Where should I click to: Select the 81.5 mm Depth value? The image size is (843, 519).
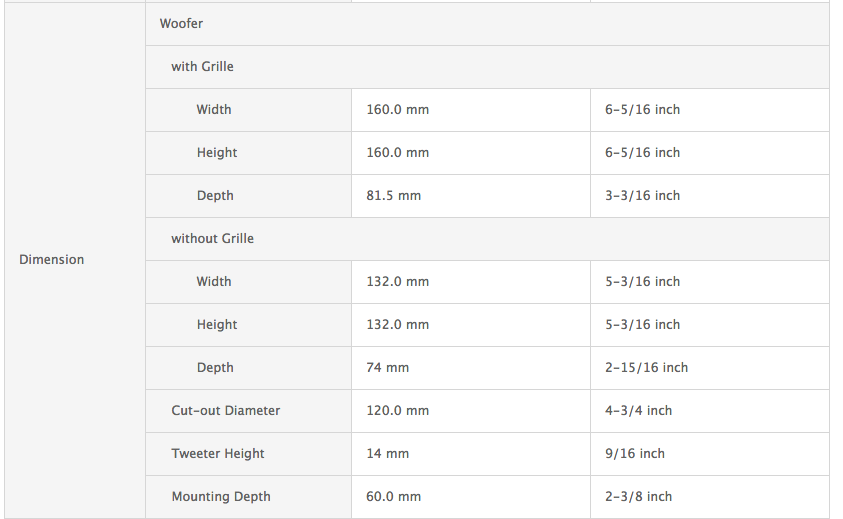click(x=394, y=196)
